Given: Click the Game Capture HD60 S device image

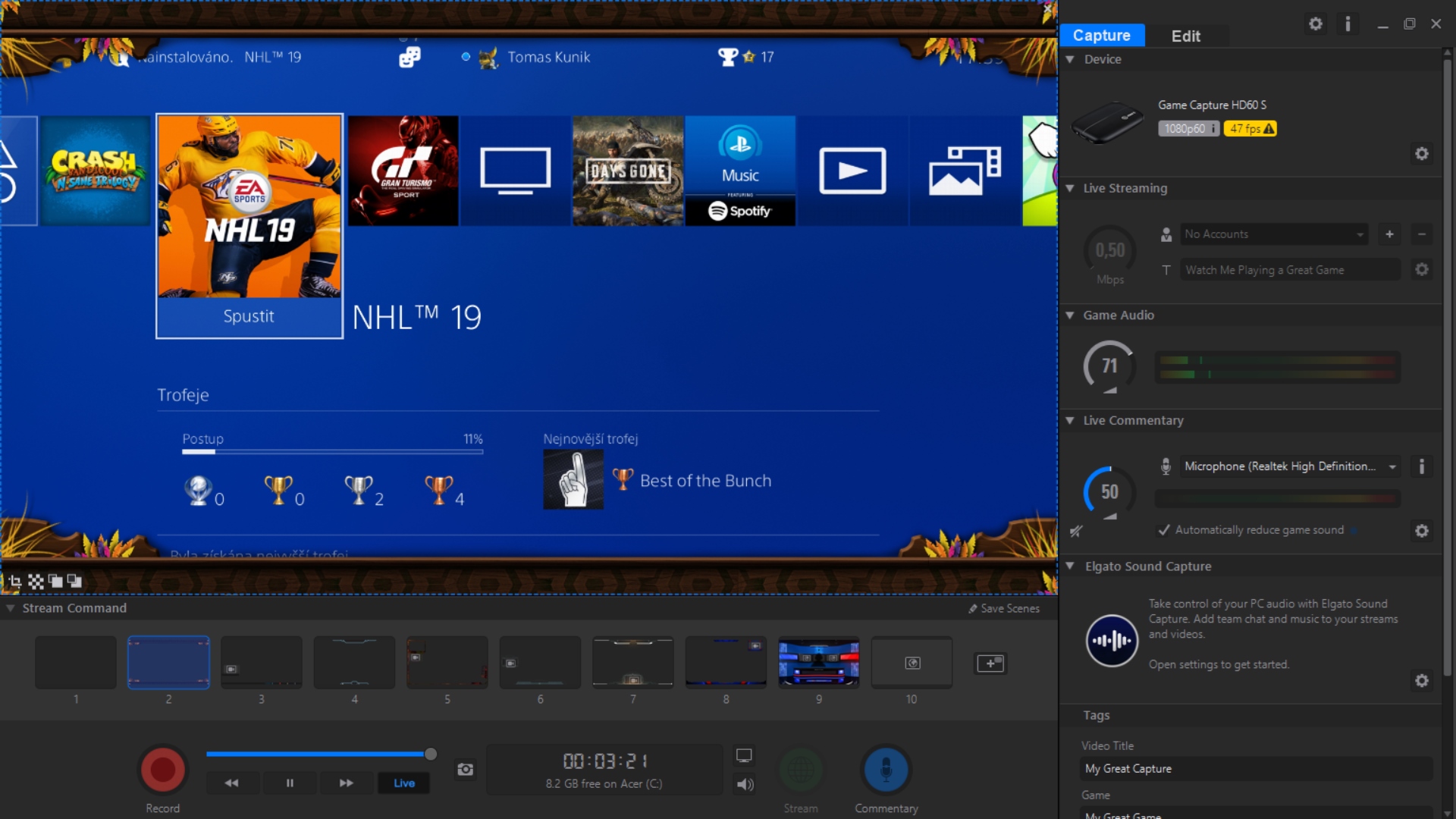Looking at the screenshot, I should point(1107,121).
